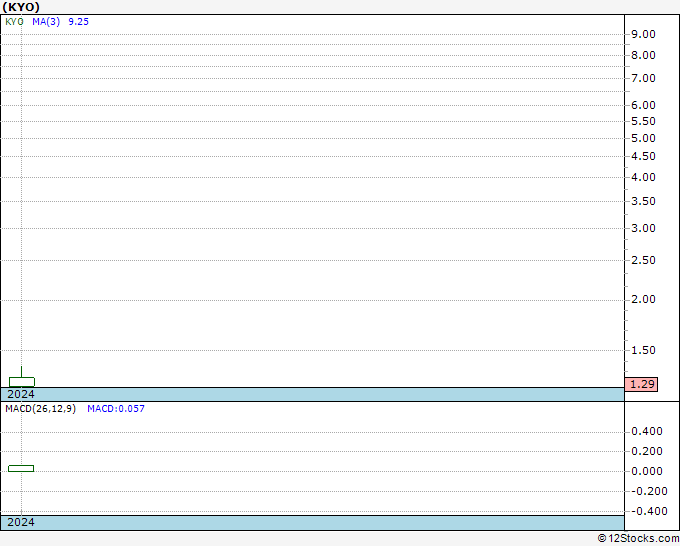Viewport: 680px width, 546px height.
Task: Click the 2024 label under MACD panel
Action: pyautogui.click(x=21, y=522)
